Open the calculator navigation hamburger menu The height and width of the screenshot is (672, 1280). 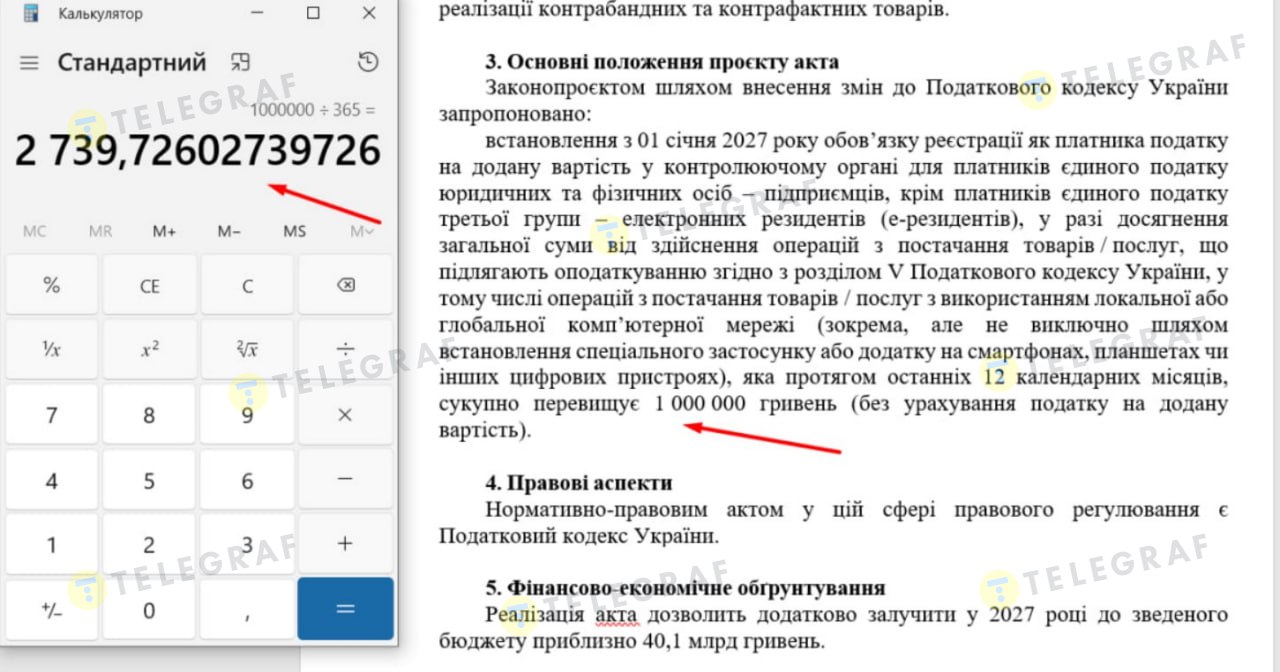(x=29, y=63)
